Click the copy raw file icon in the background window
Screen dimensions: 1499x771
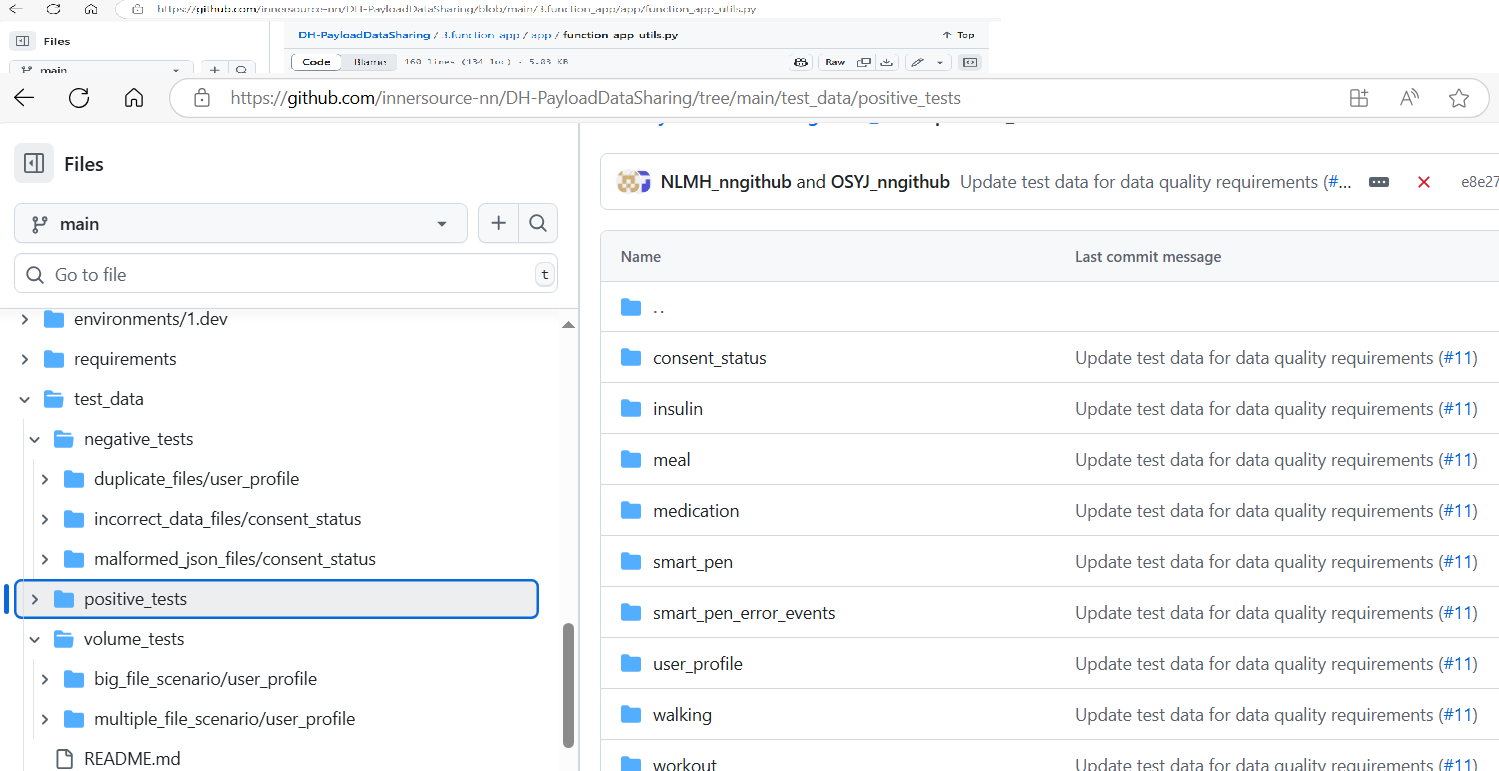(865, 62)
